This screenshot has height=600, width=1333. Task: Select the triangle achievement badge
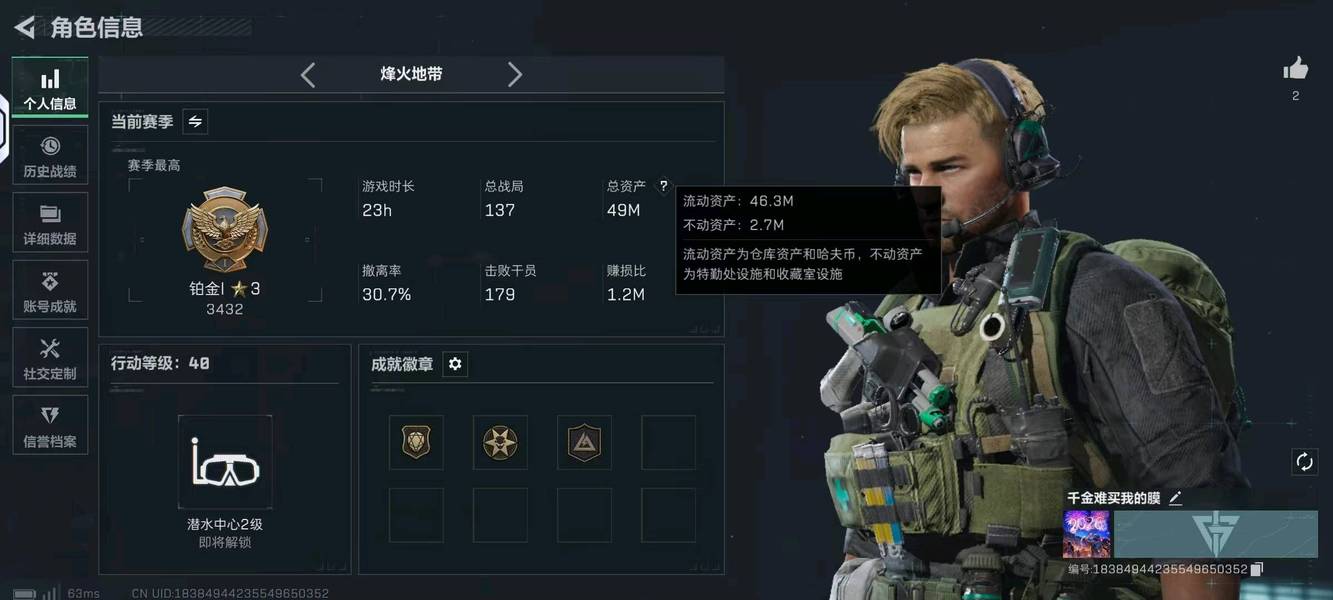[x=584, y=442]
